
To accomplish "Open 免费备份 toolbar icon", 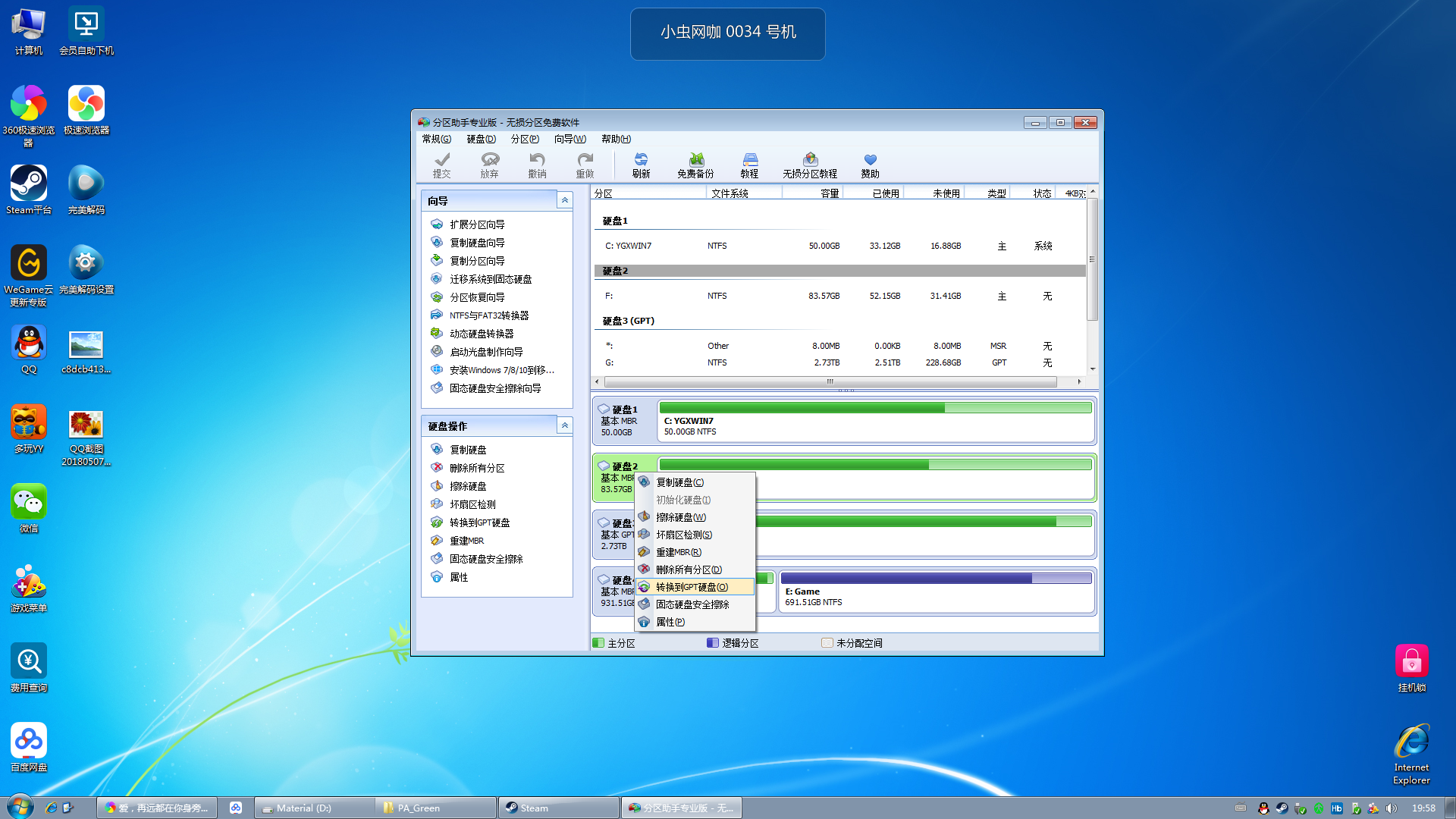I will (x=695, y=165).
